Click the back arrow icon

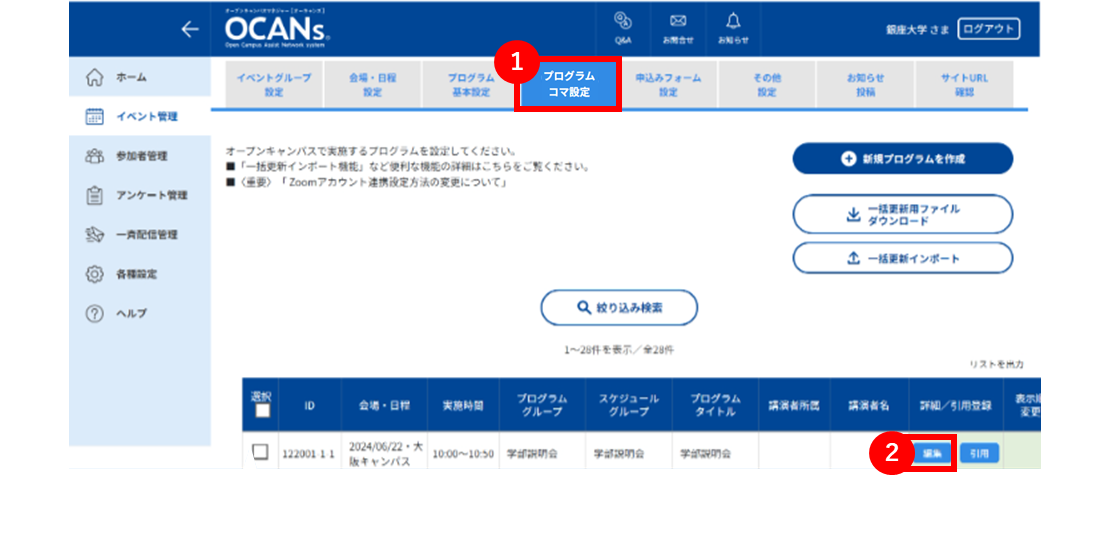(x=189, y=29)
